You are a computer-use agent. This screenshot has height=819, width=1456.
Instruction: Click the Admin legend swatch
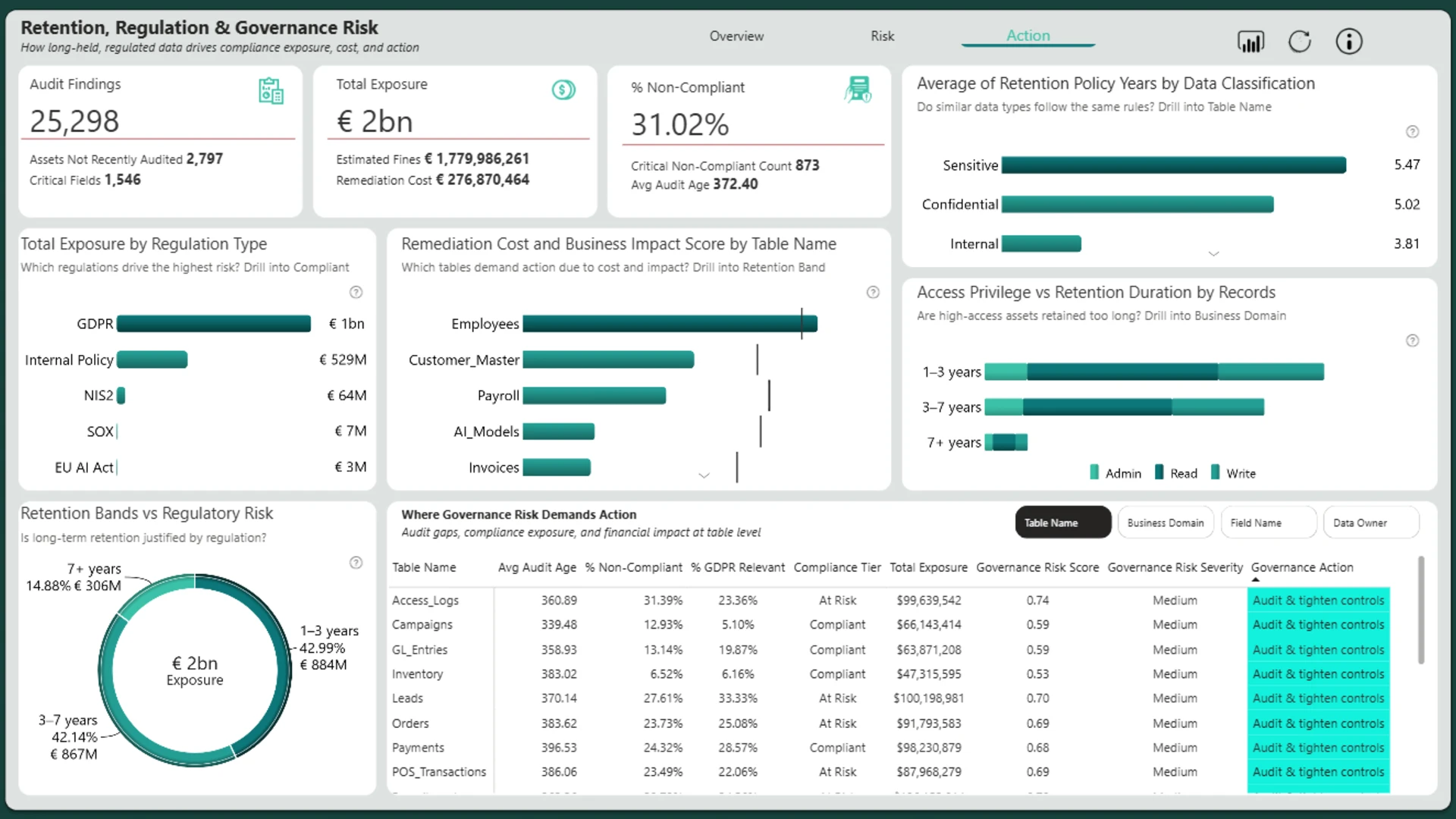tap(1094, 472)
